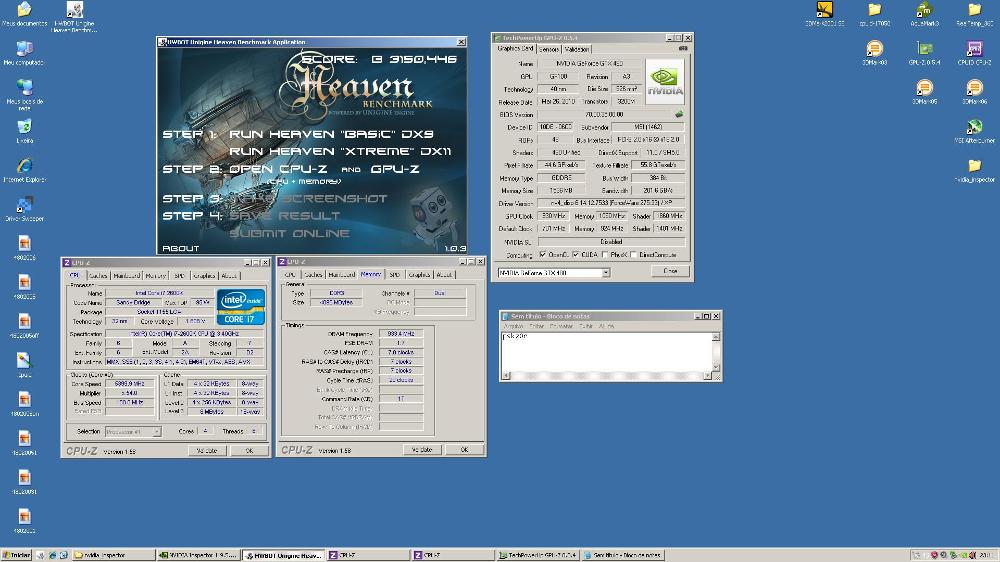Click the Heaven robot mascot image

pyautogui.click(x=433, y=216)
